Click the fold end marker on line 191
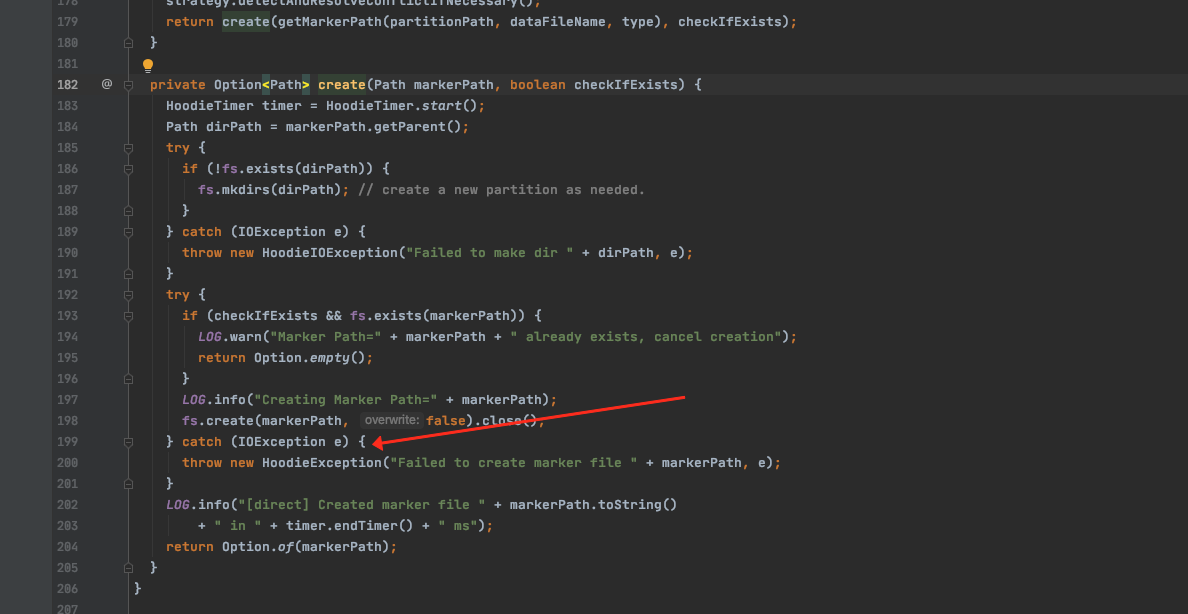Image resolution: width=1188 pixels, height=614 pixels. (x=129, y=274)
